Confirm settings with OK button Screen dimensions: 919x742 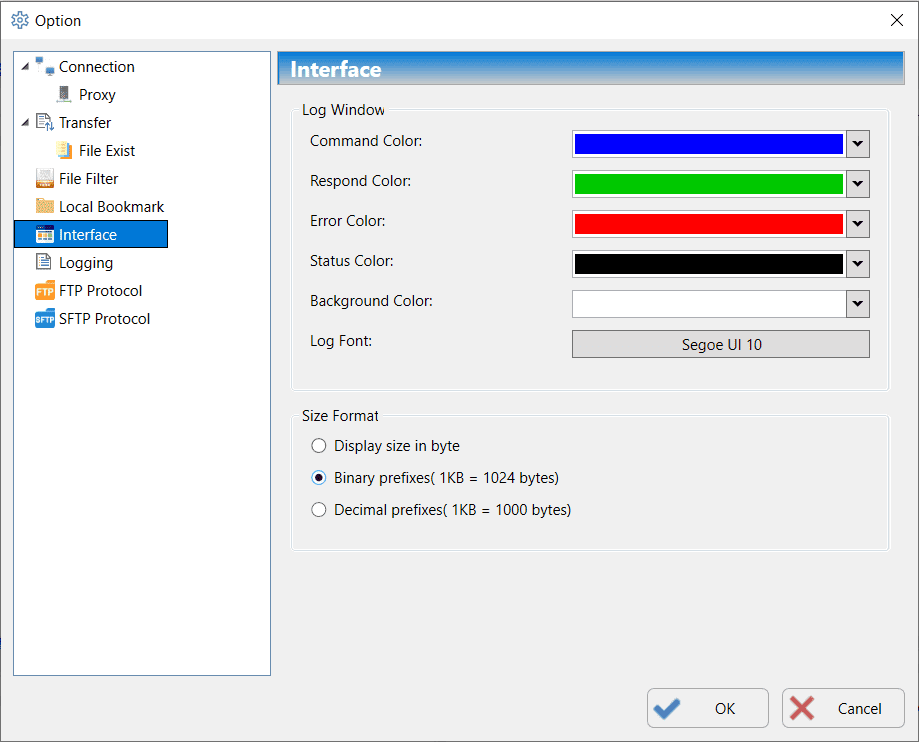coord(708,709)
